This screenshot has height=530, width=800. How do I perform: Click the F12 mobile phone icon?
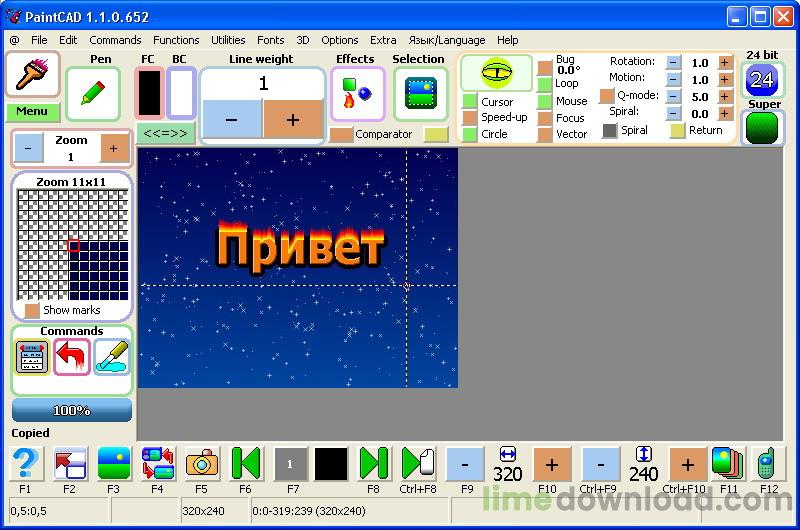click(768, 464)
